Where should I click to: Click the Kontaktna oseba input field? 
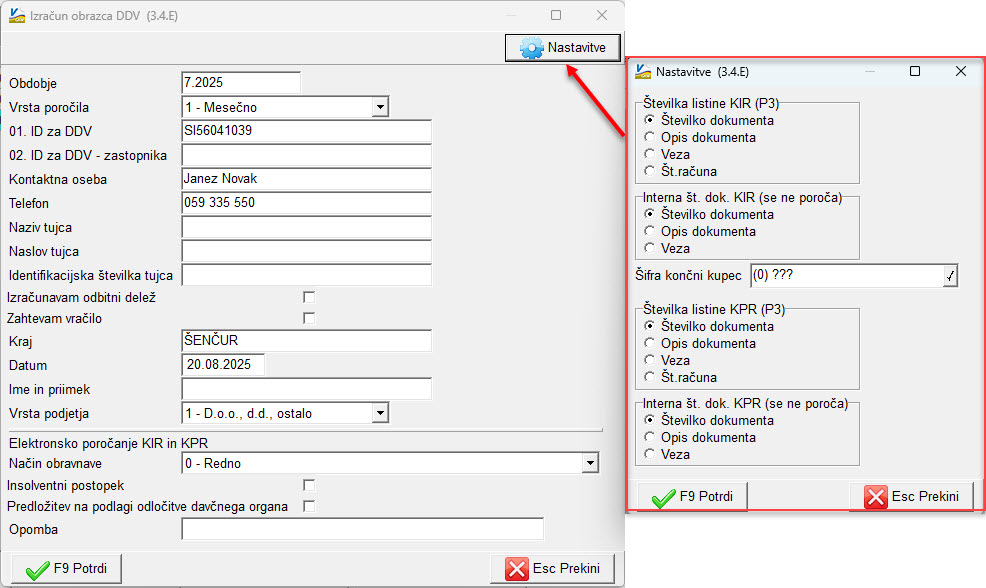pos(305,180)
